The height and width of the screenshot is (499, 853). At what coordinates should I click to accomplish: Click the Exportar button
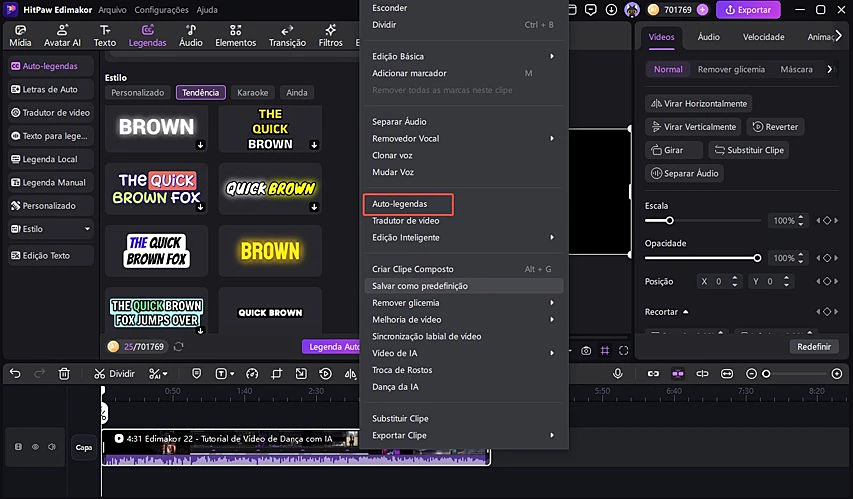[748, 10]
